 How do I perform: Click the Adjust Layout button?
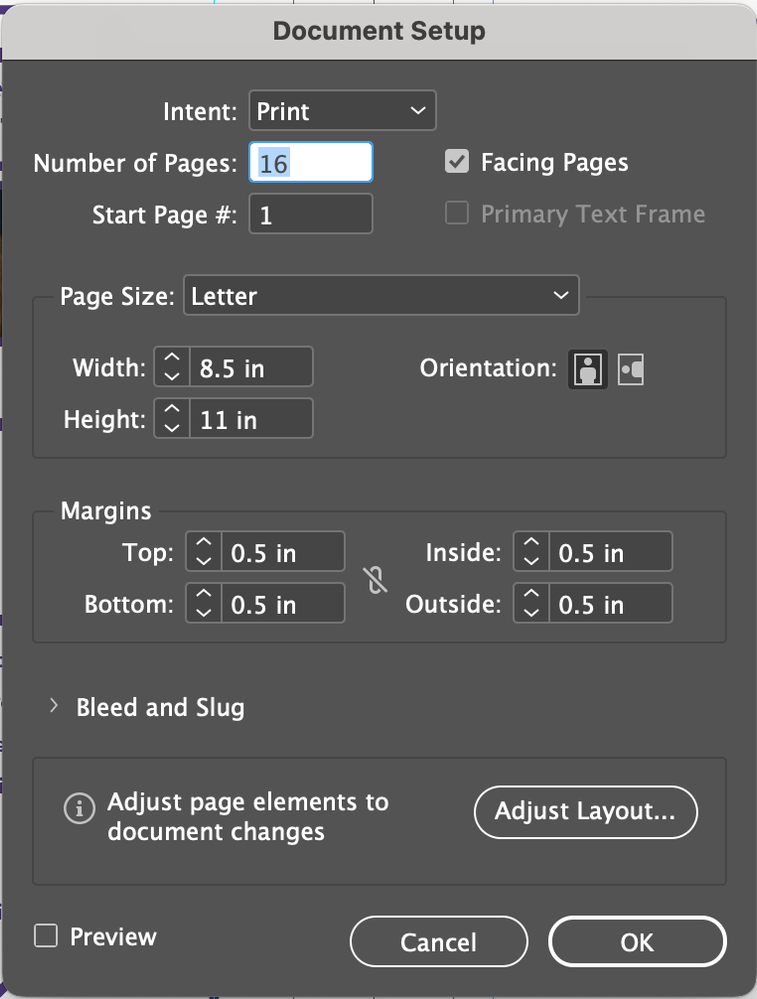tap(585, 812)
